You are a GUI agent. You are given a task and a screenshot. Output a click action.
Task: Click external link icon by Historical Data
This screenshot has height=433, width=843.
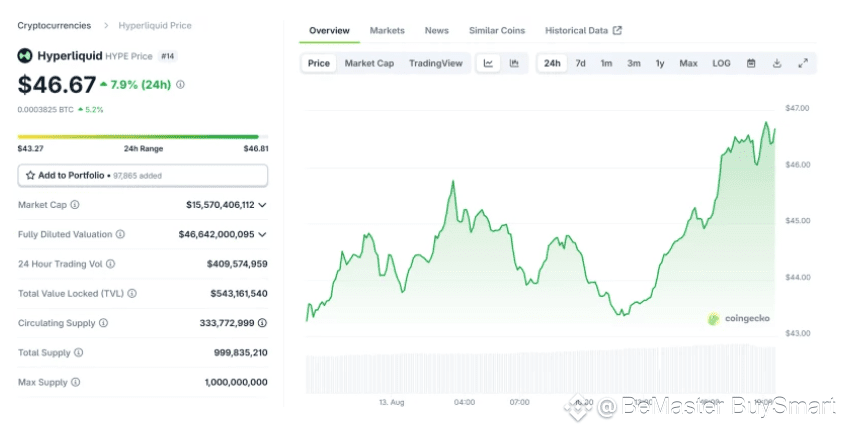coord(617,31)
